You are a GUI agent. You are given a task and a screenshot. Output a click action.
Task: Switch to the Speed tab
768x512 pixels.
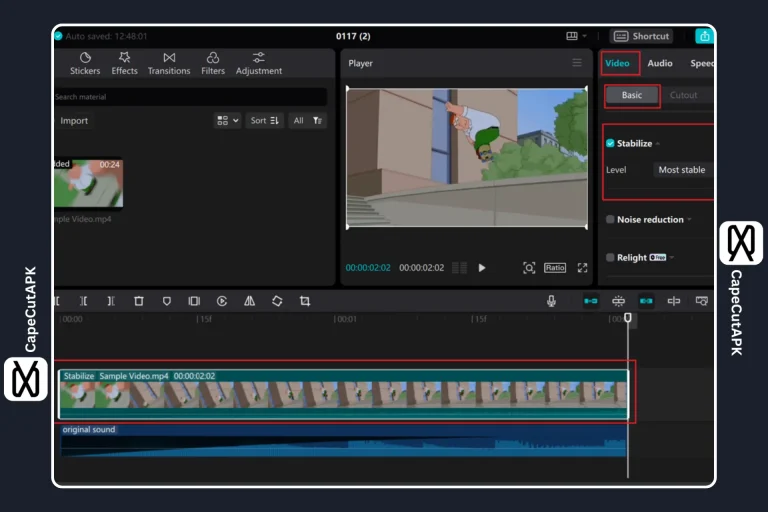click(701, 63)
